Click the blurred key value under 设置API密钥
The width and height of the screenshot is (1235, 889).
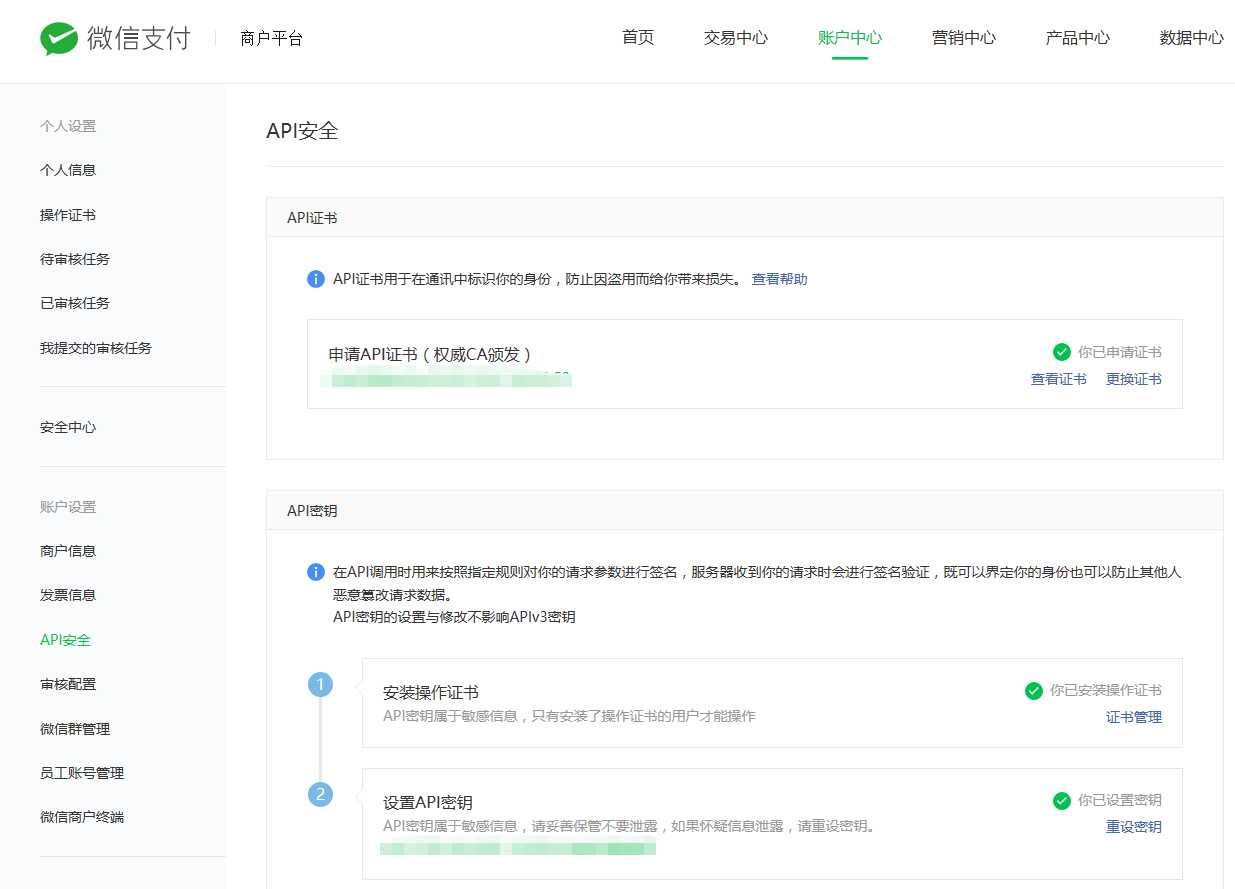518,849
